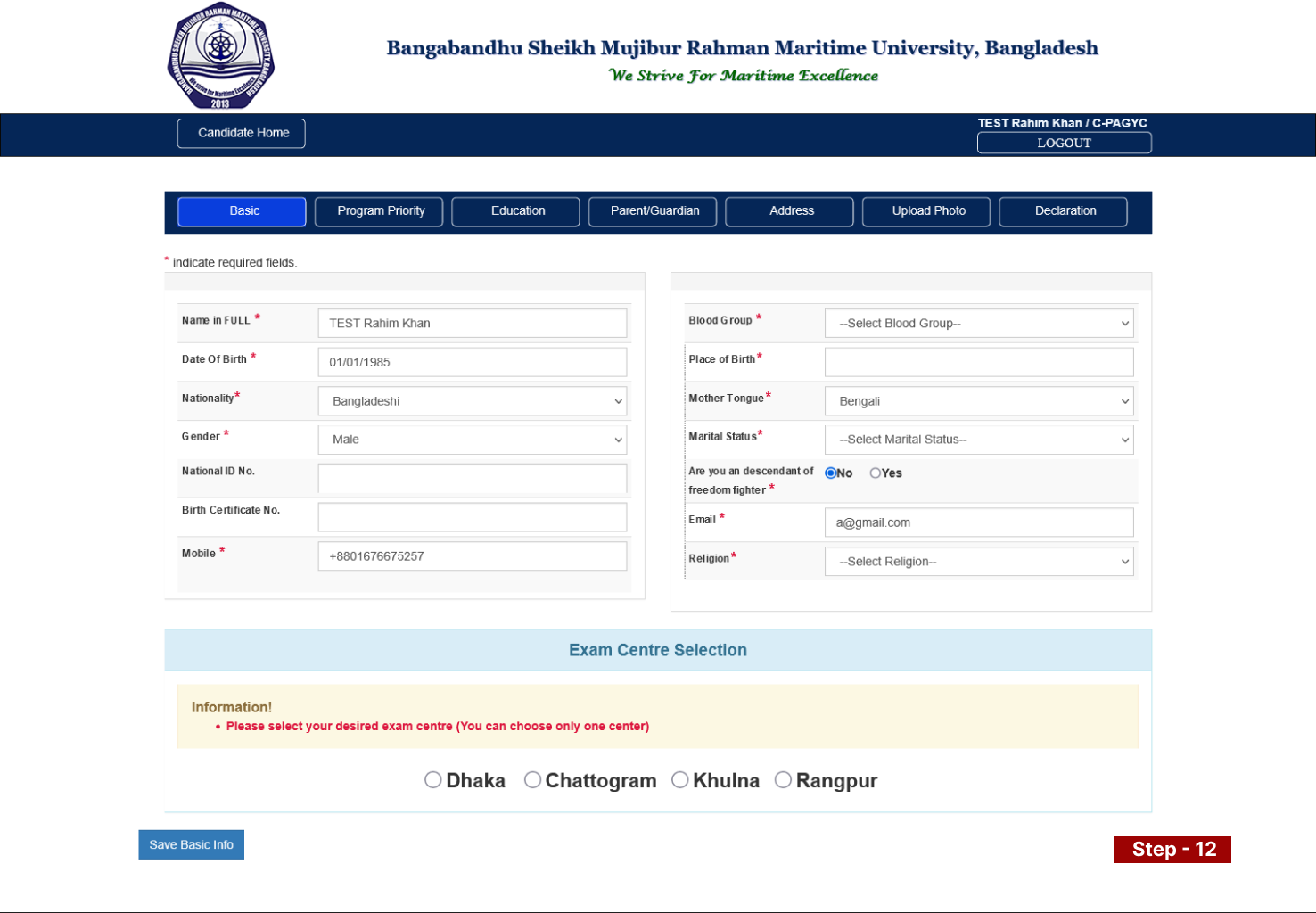Open the Blood Group dropdown
This screenshot has height=913, width=1316.
pyautogui.click(x=978, y=324)
